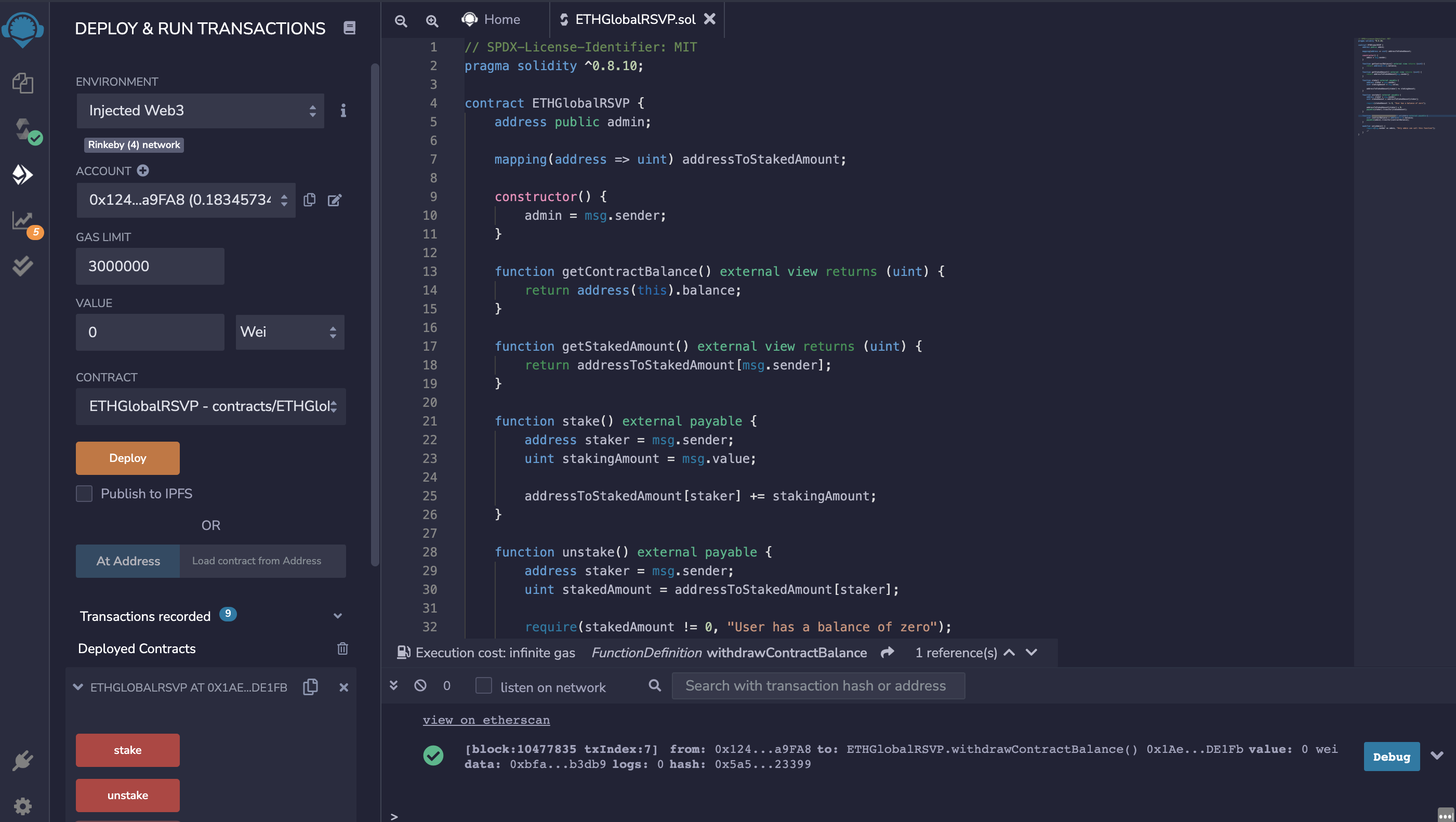
Task: Toggle the listen on network checkbox
Action: (x=482, y=686)
